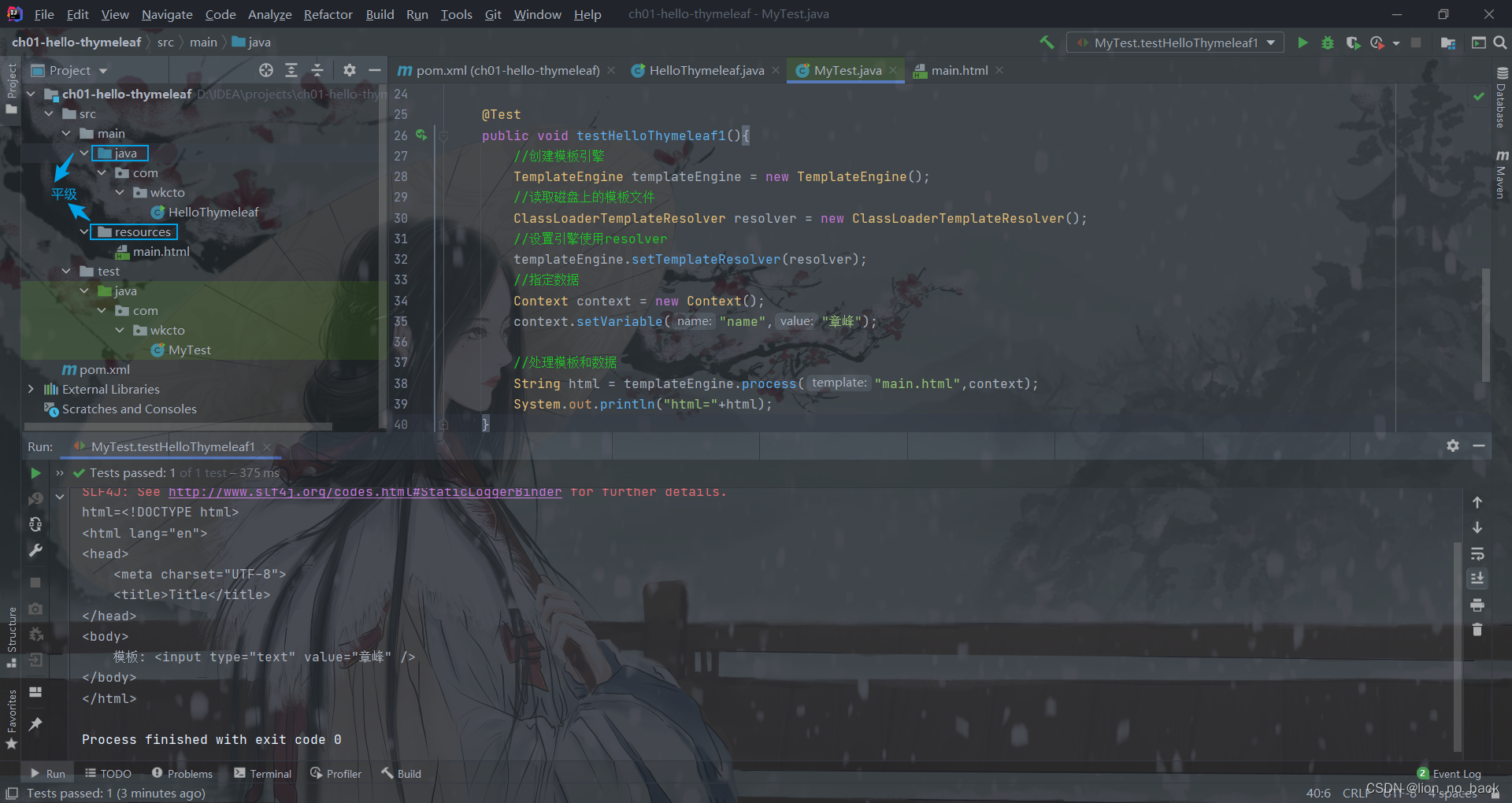The height and width of the screenshot is (803, 1512).
Task: Open the Project Structure icon
Action: coord(1447,43)
